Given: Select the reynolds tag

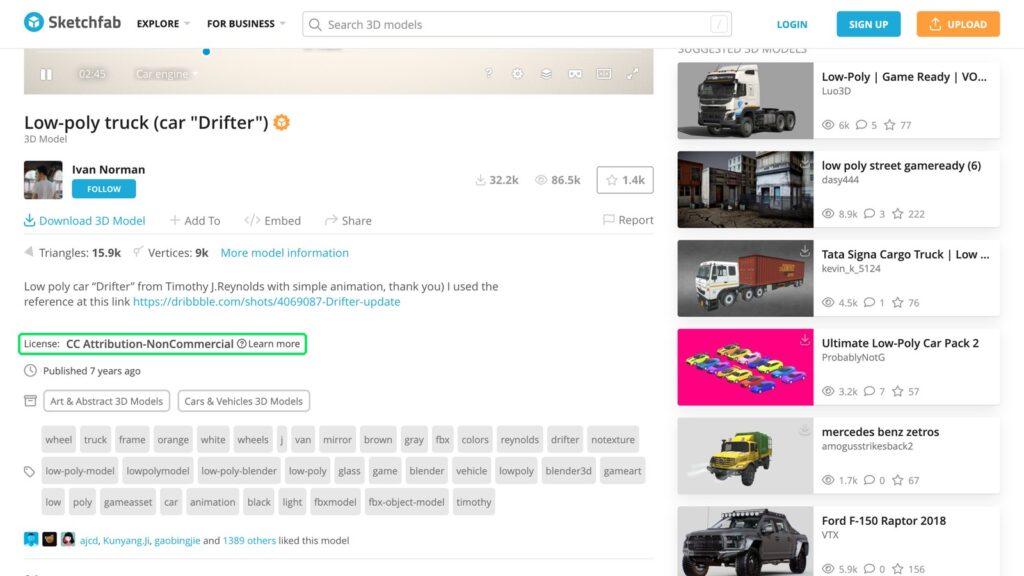Looking at the screenshot, I should [520, 440].
